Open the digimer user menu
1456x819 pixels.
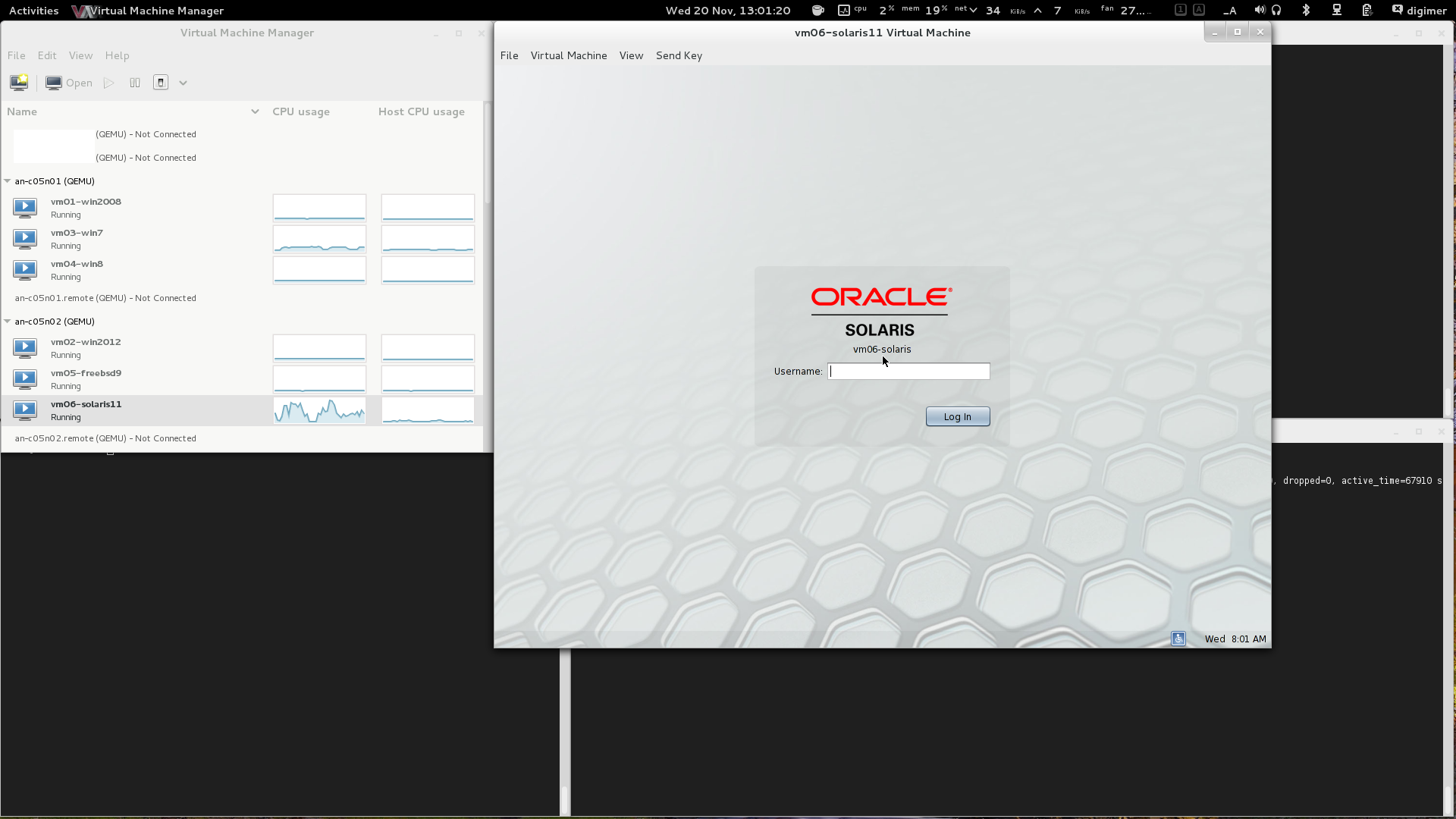[x=1420, y=11]
